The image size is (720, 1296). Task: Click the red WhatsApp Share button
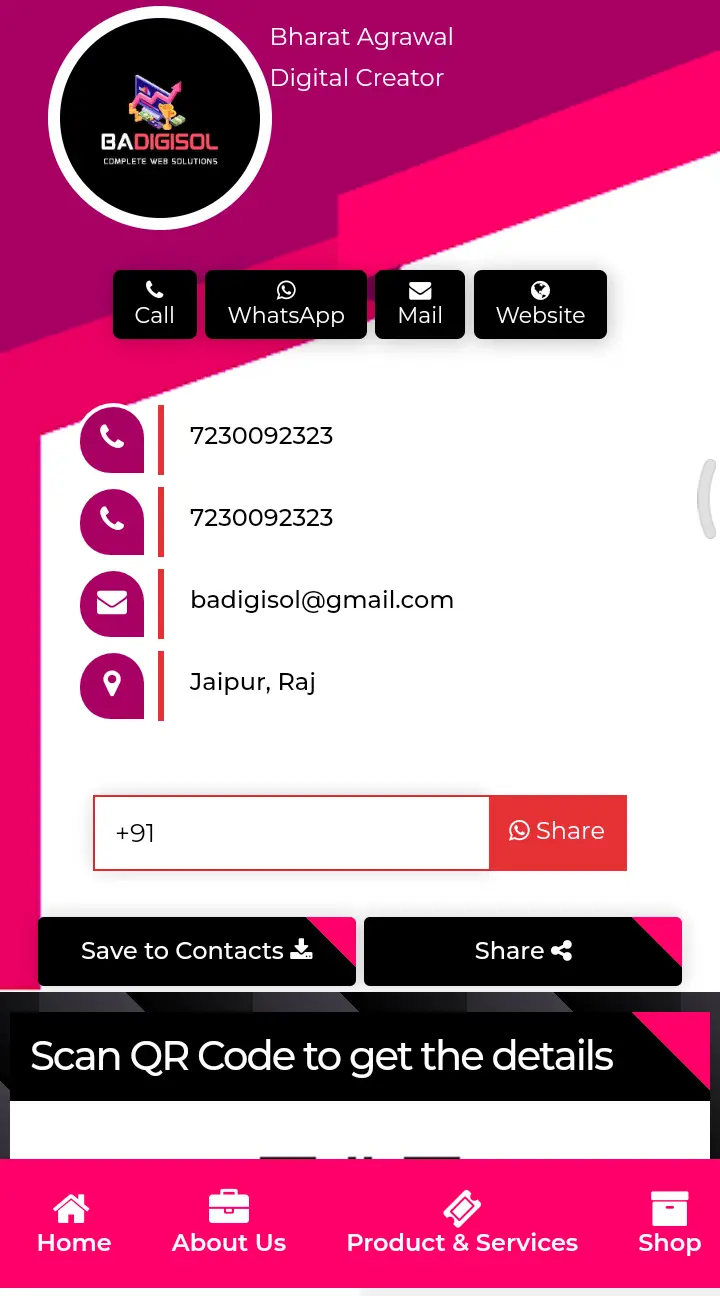[558, 833]
